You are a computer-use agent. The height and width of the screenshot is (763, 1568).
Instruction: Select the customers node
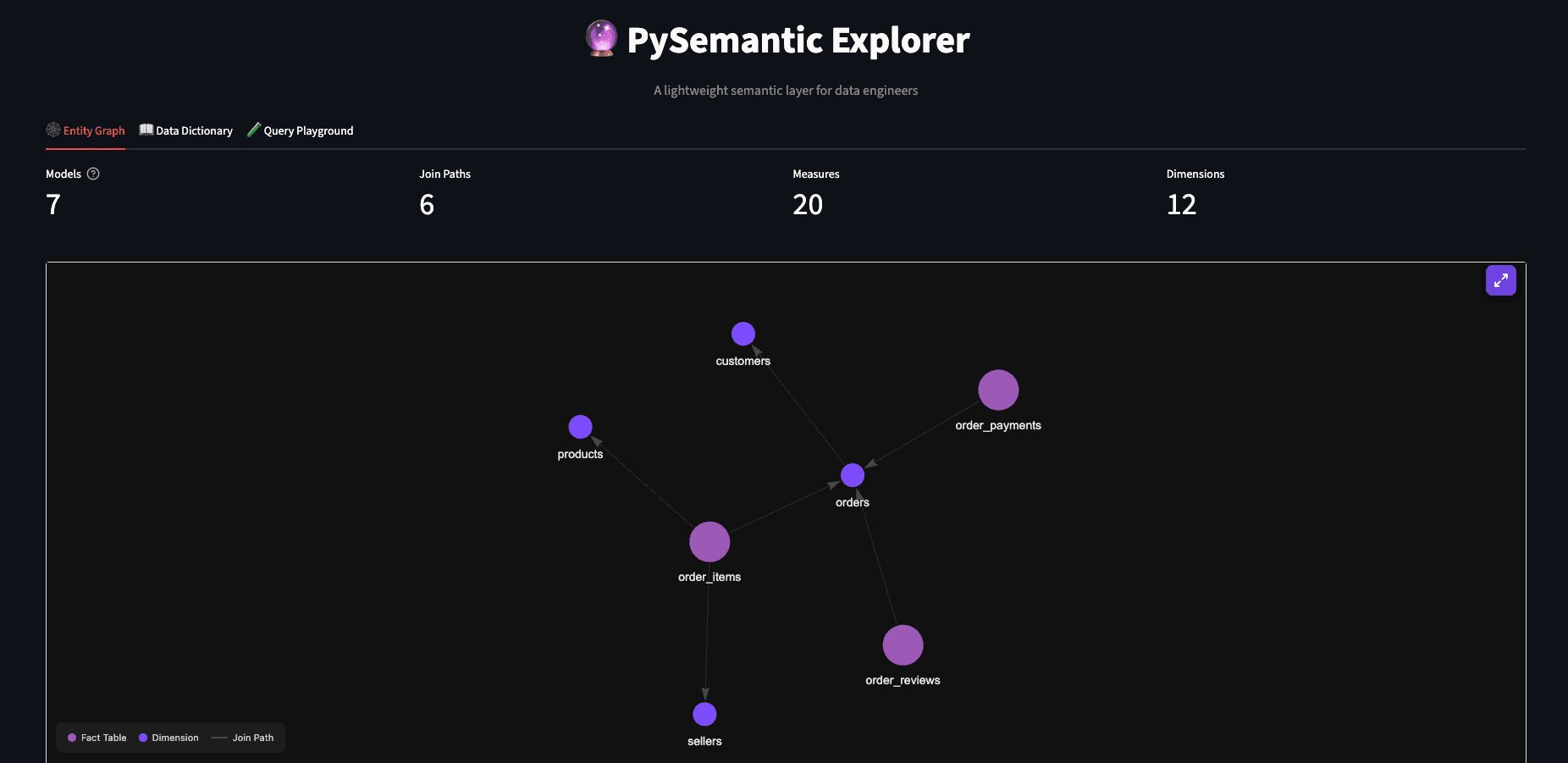(743, 334)
